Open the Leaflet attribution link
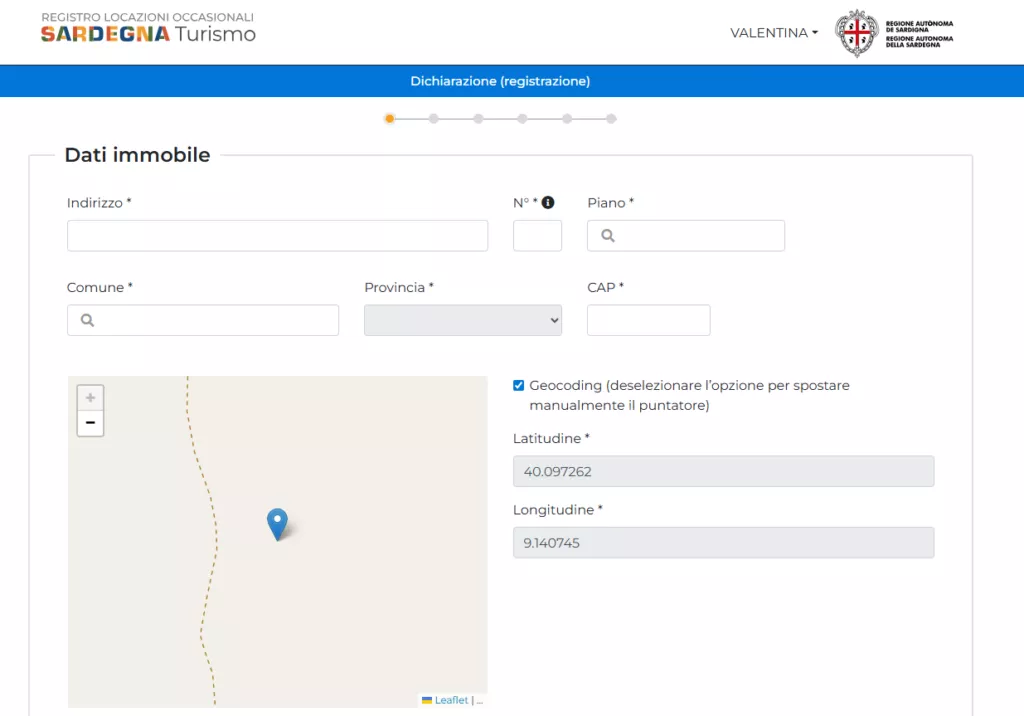 click(451, 700)
